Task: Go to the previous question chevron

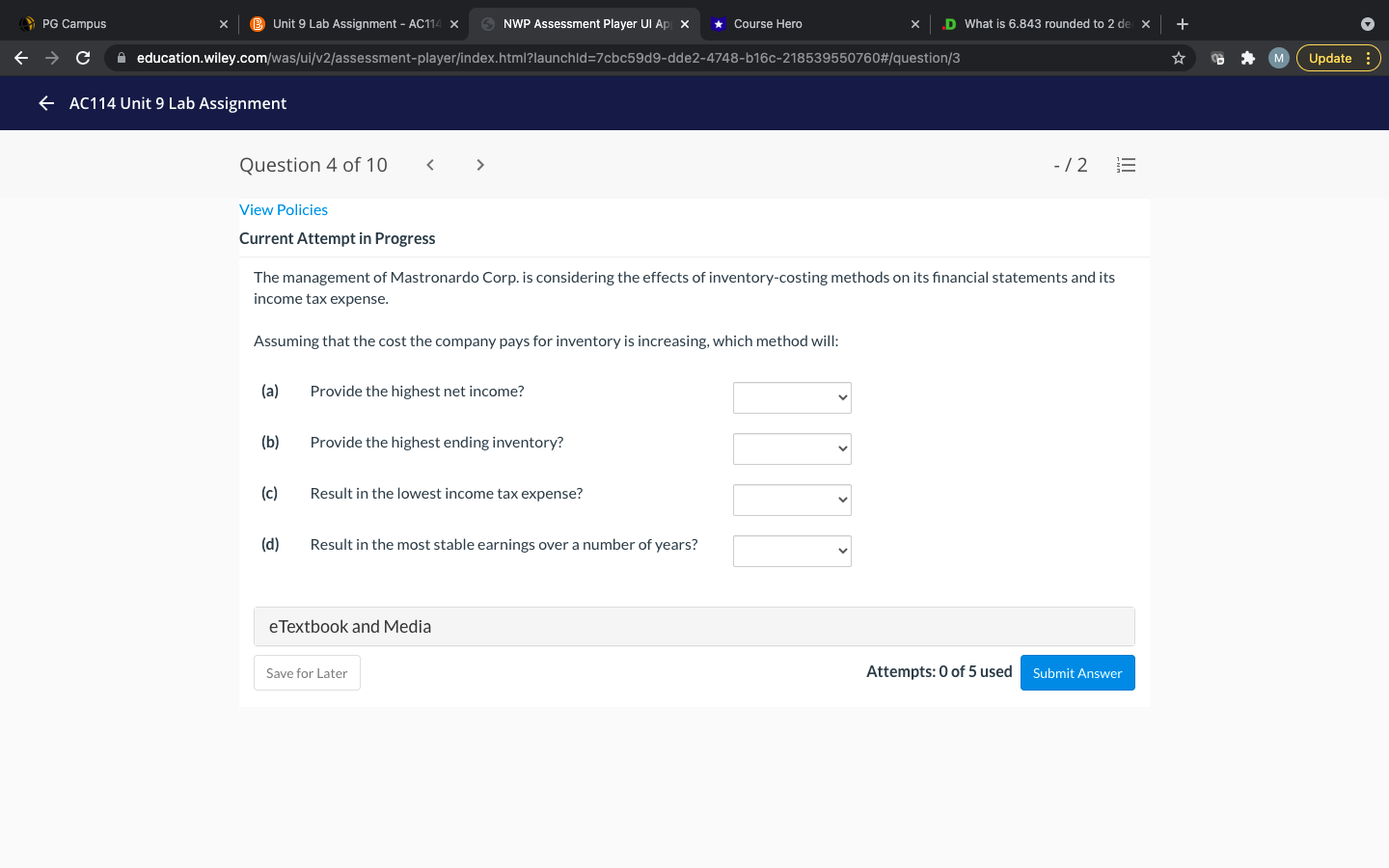Action: pos(430,165)
